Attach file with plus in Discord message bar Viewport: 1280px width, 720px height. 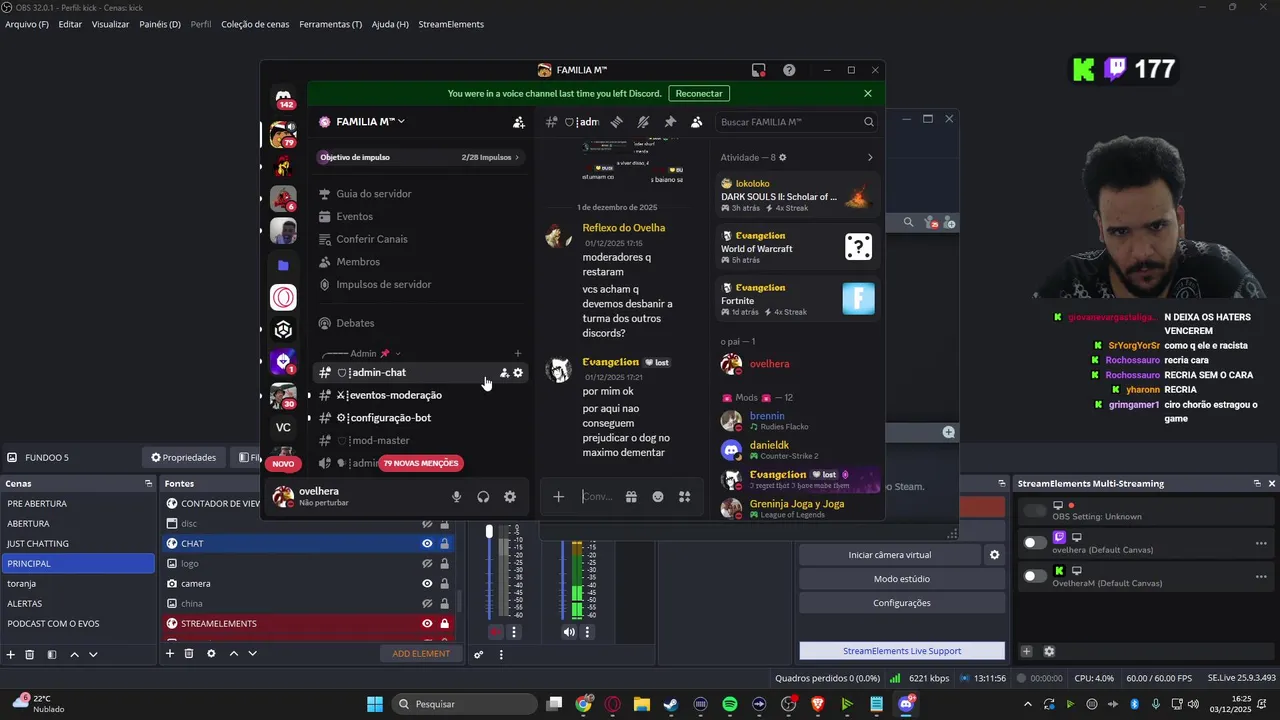559,497
